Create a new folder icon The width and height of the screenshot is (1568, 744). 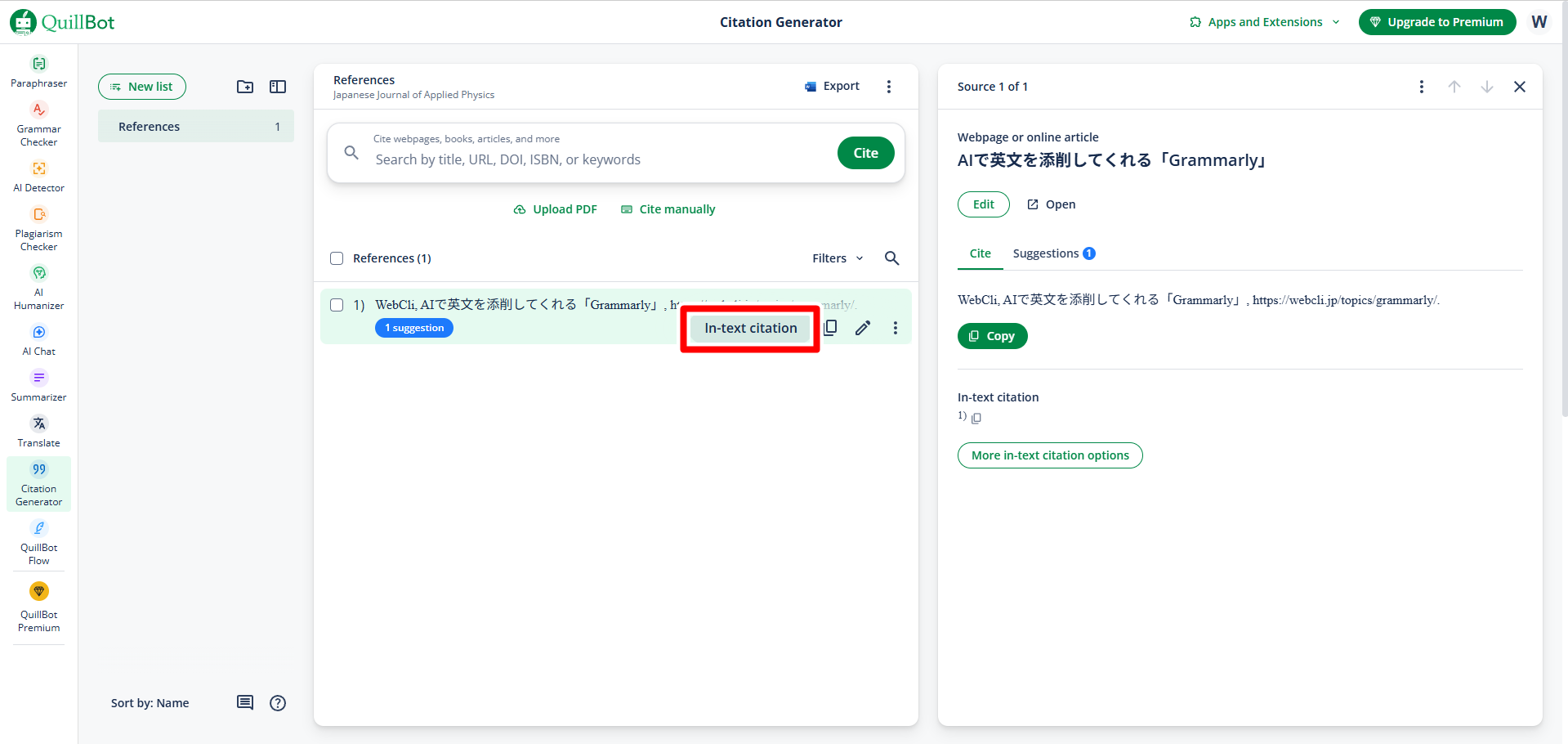tap(245, 87)
